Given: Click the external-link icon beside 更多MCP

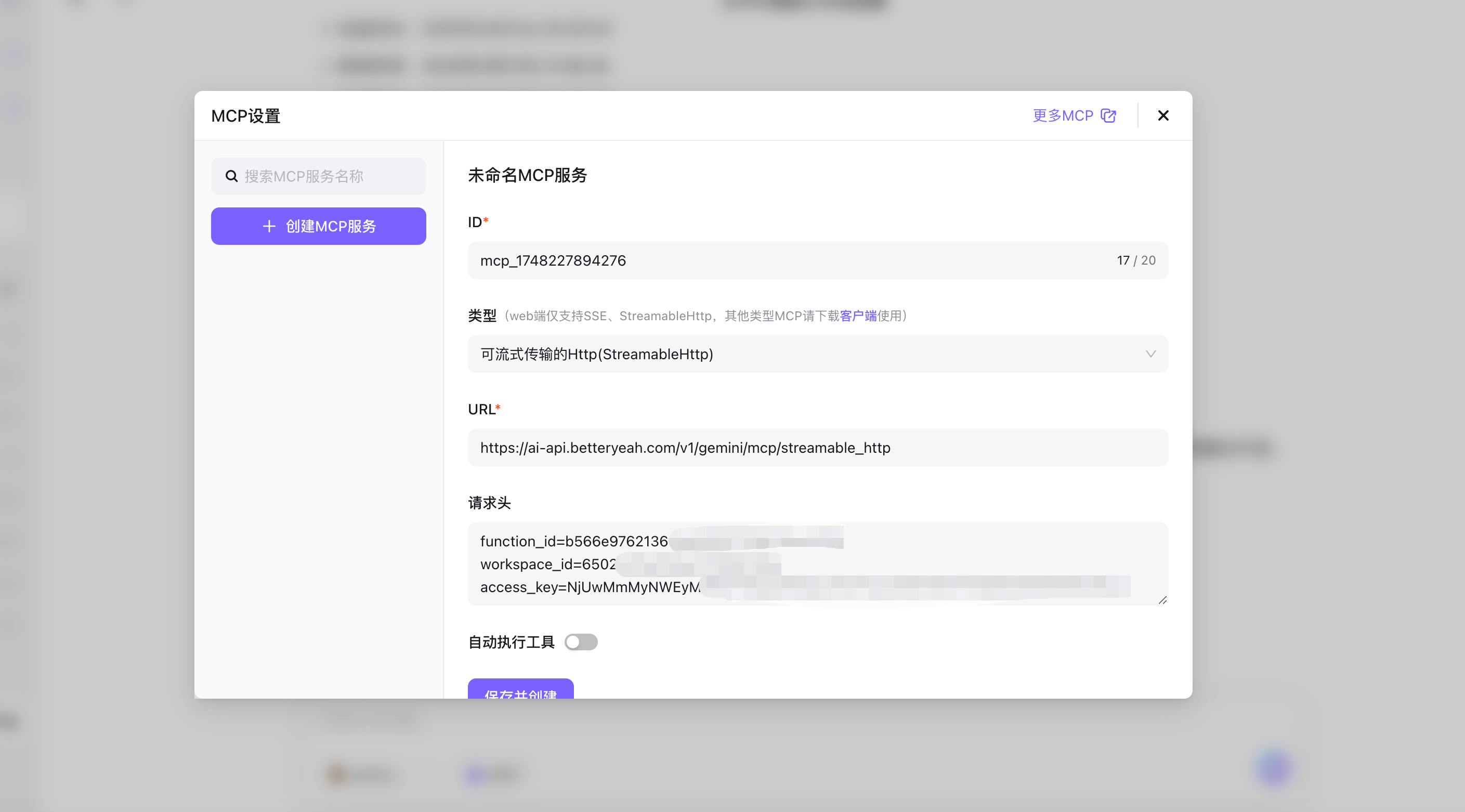Looking at the screenshot, I should (x=1108, y=115).
